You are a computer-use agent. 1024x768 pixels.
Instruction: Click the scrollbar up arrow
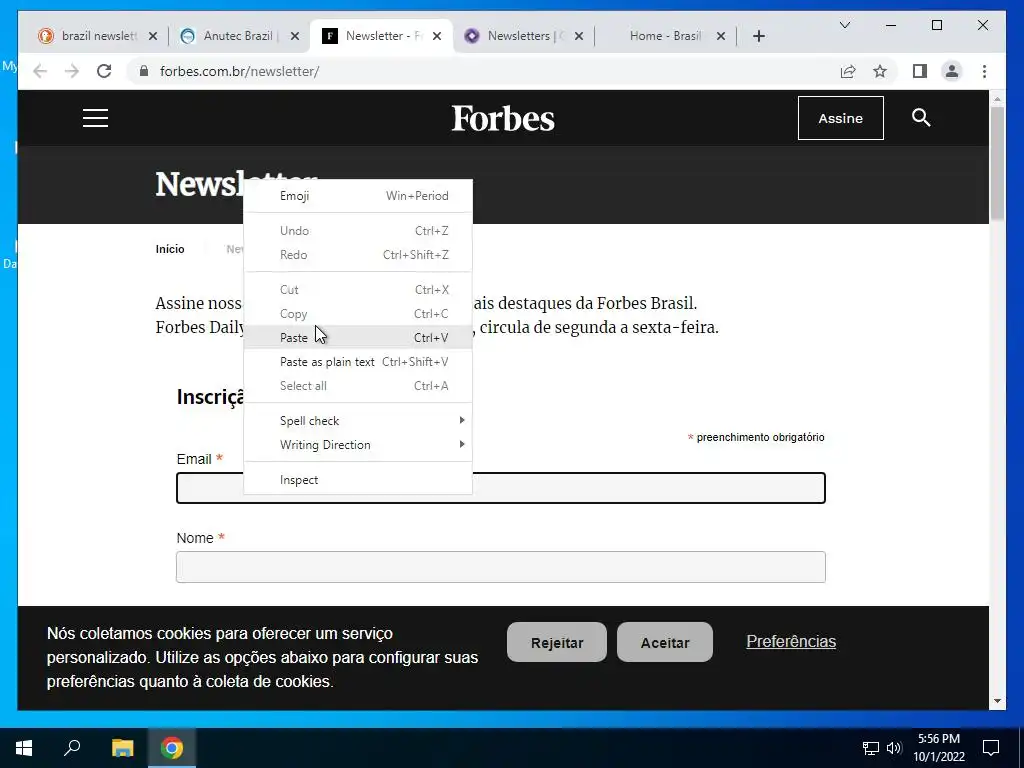point(997,99)
